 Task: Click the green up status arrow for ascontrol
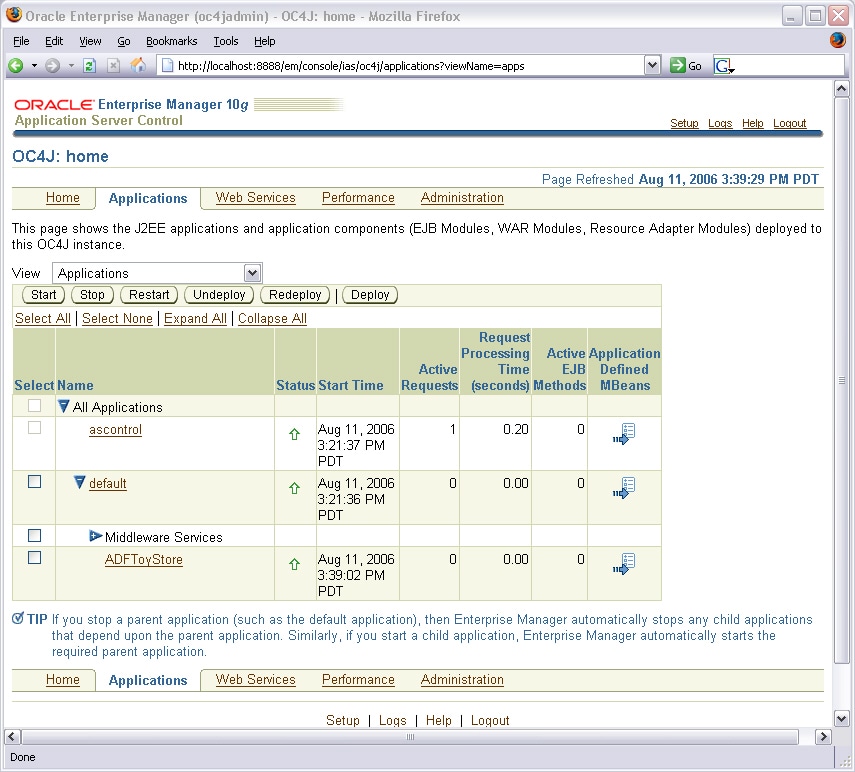[294, 434]
